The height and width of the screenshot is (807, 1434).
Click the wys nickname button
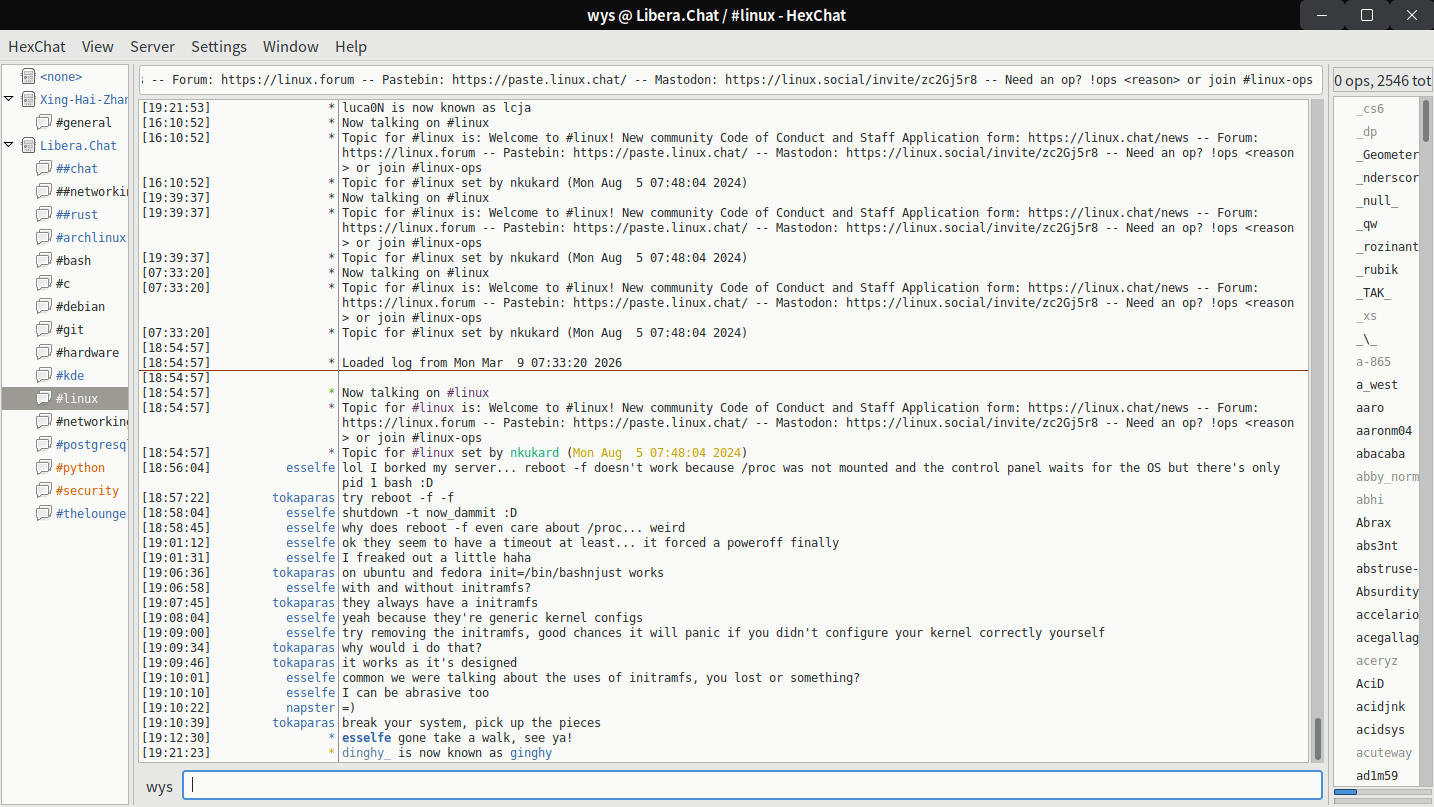[159, 786]
